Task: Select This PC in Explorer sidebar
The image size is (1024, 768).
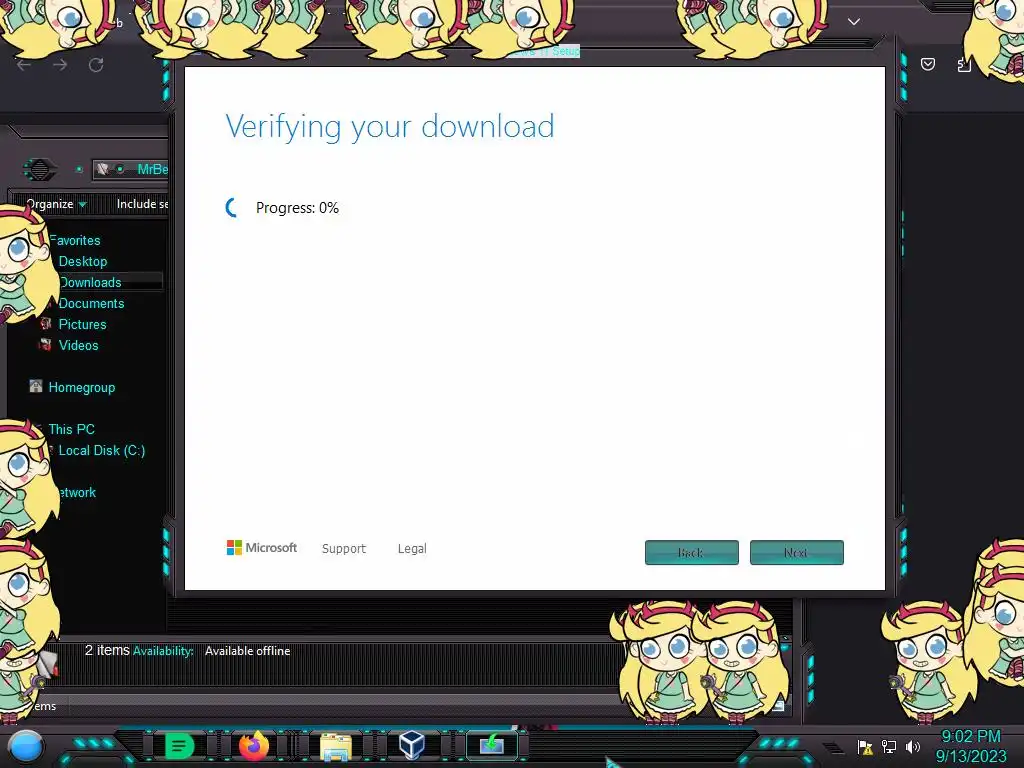Action: (x=71, y=429)
